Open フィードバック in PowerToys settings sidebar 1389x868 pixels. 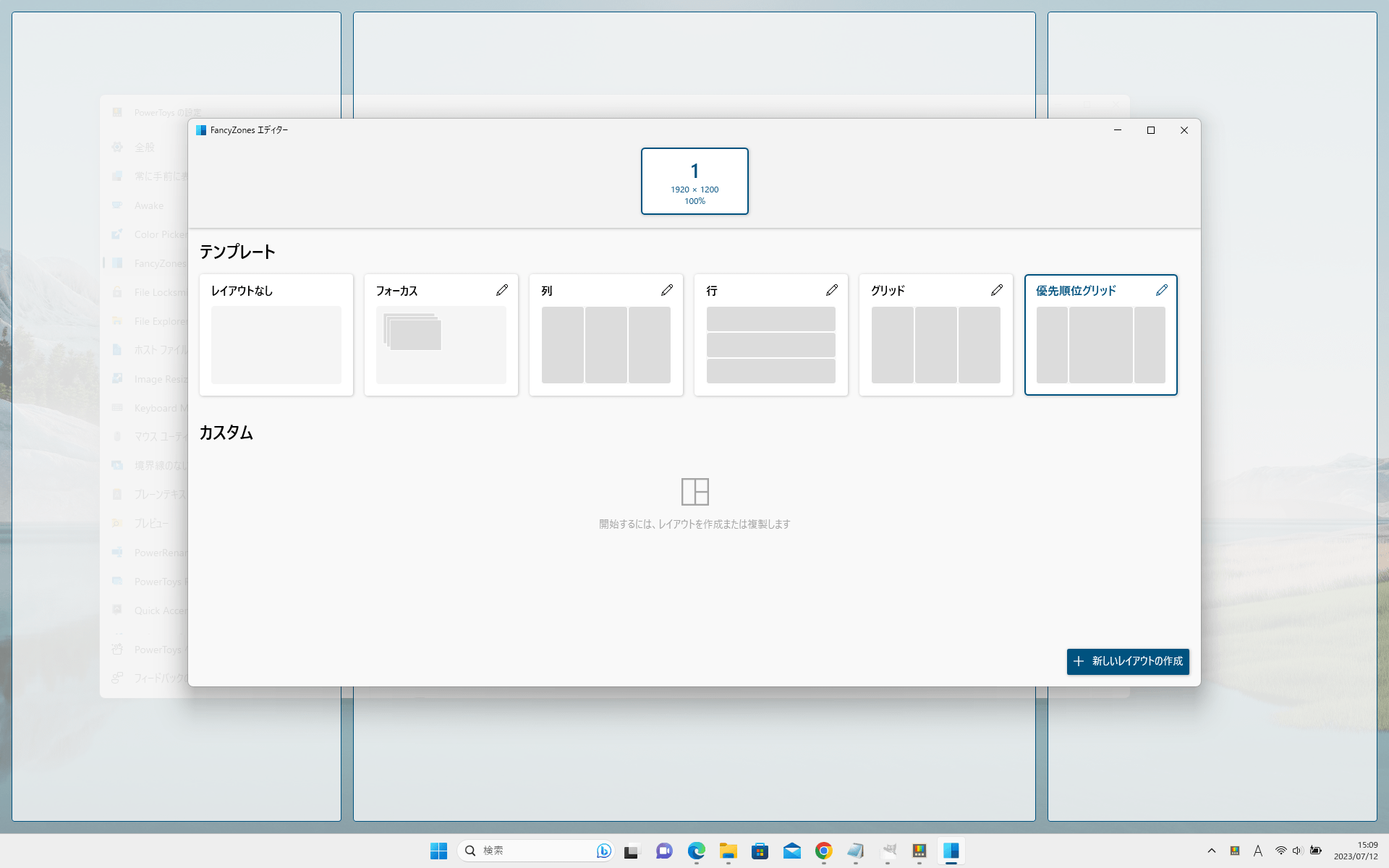point(145,678)
